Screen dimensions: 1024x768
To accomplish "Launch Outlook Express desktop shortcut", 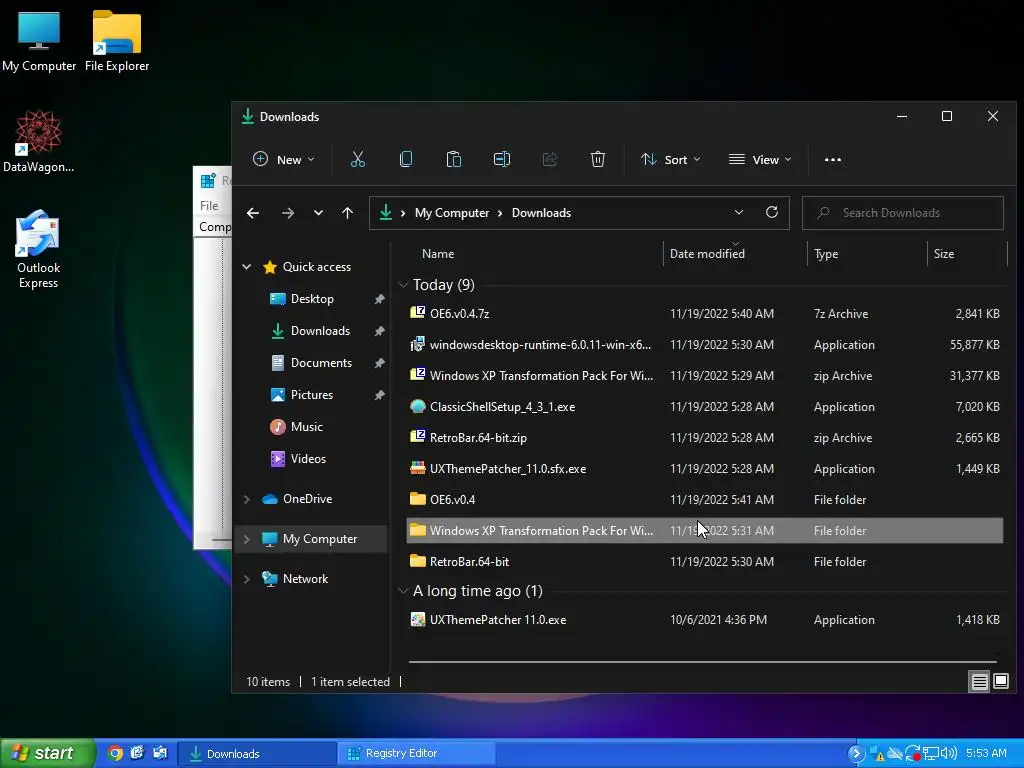I will tap(39, 249).
